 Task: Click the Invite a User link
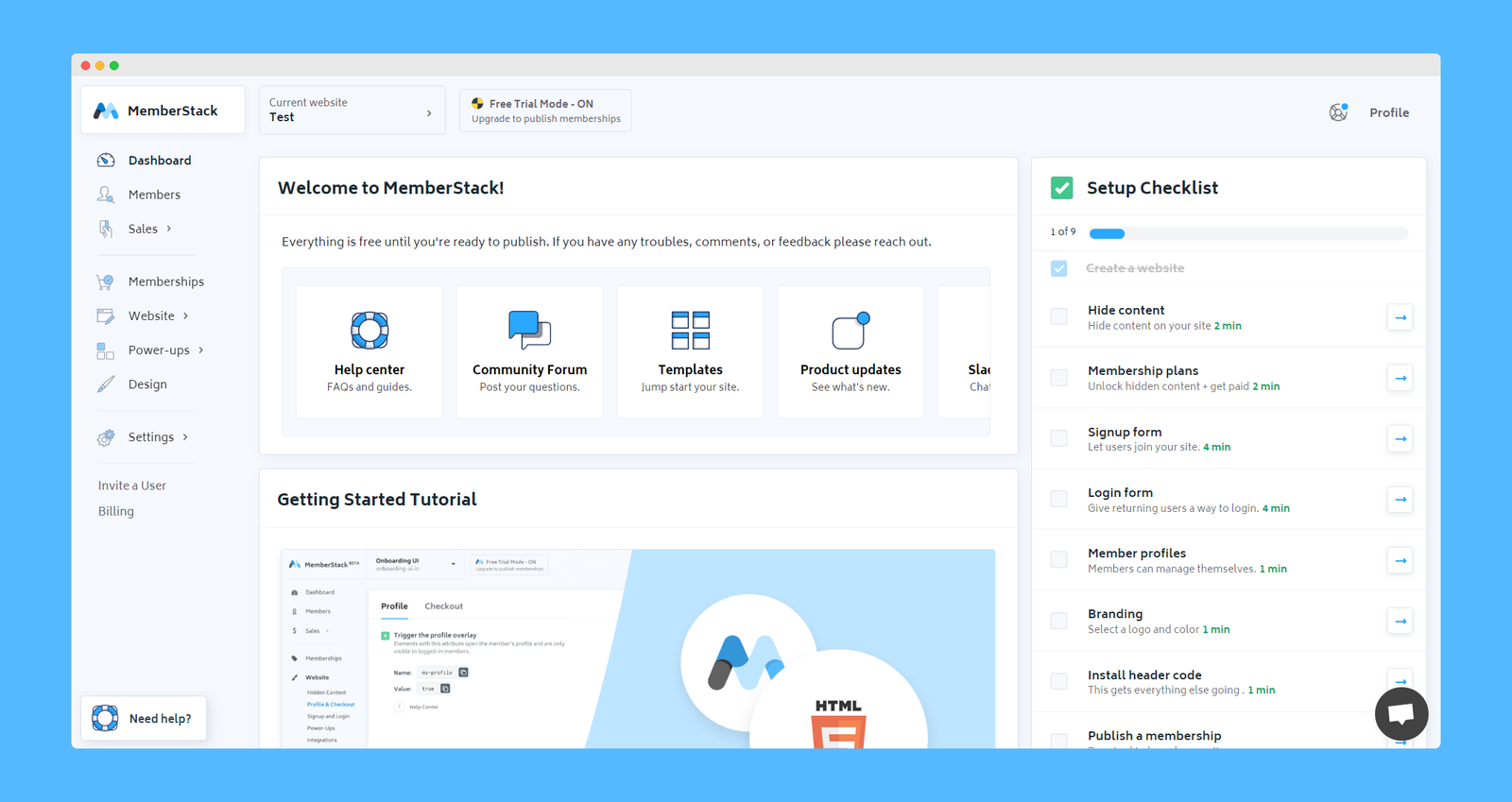(x=132, y=486)
